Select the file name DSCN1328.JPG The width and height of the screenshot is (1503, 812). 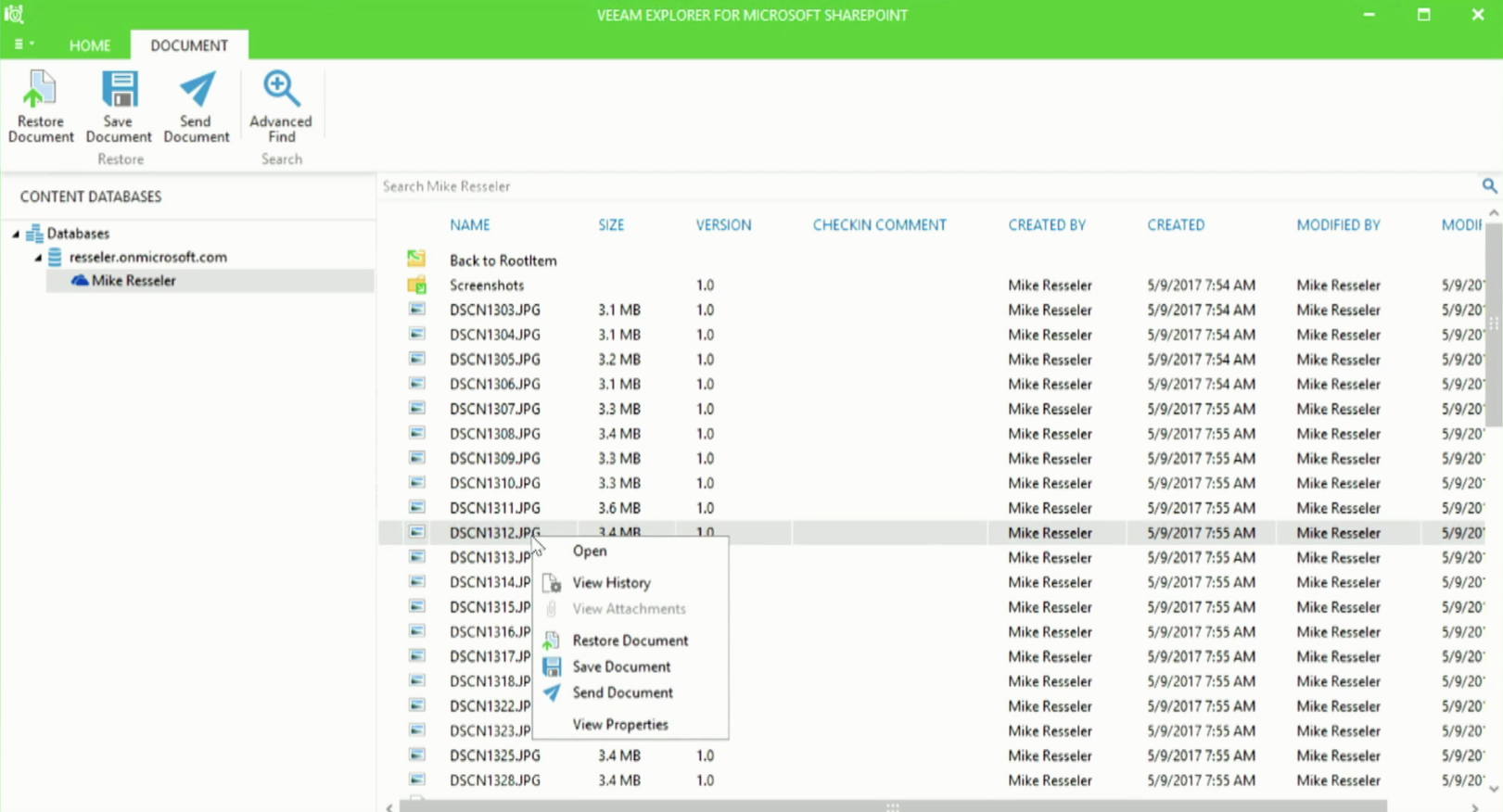pyautogui.click(x=495, y=780)
